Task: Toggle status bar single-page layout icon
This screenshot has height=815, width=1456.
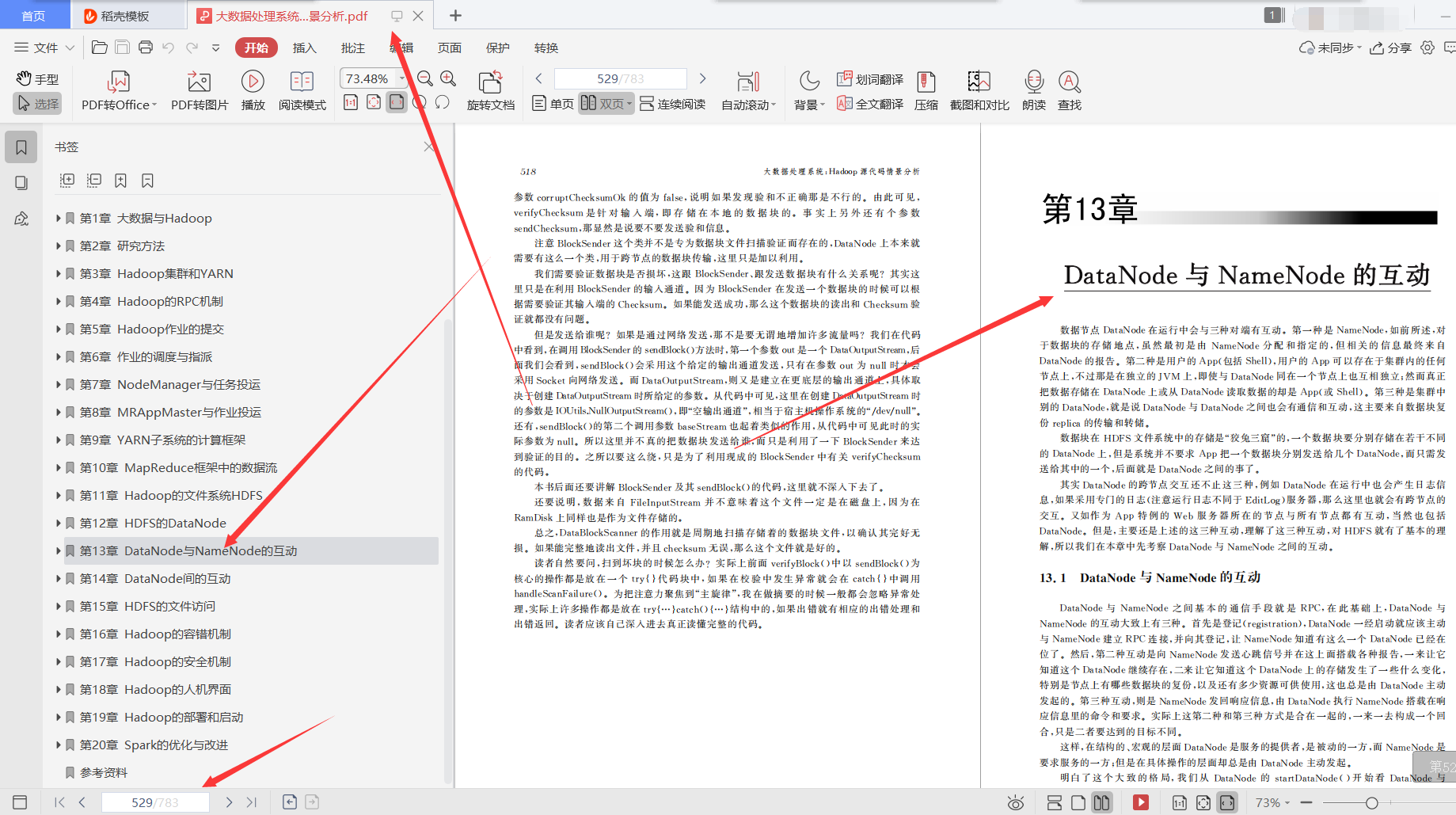Action: (1078, 802)
